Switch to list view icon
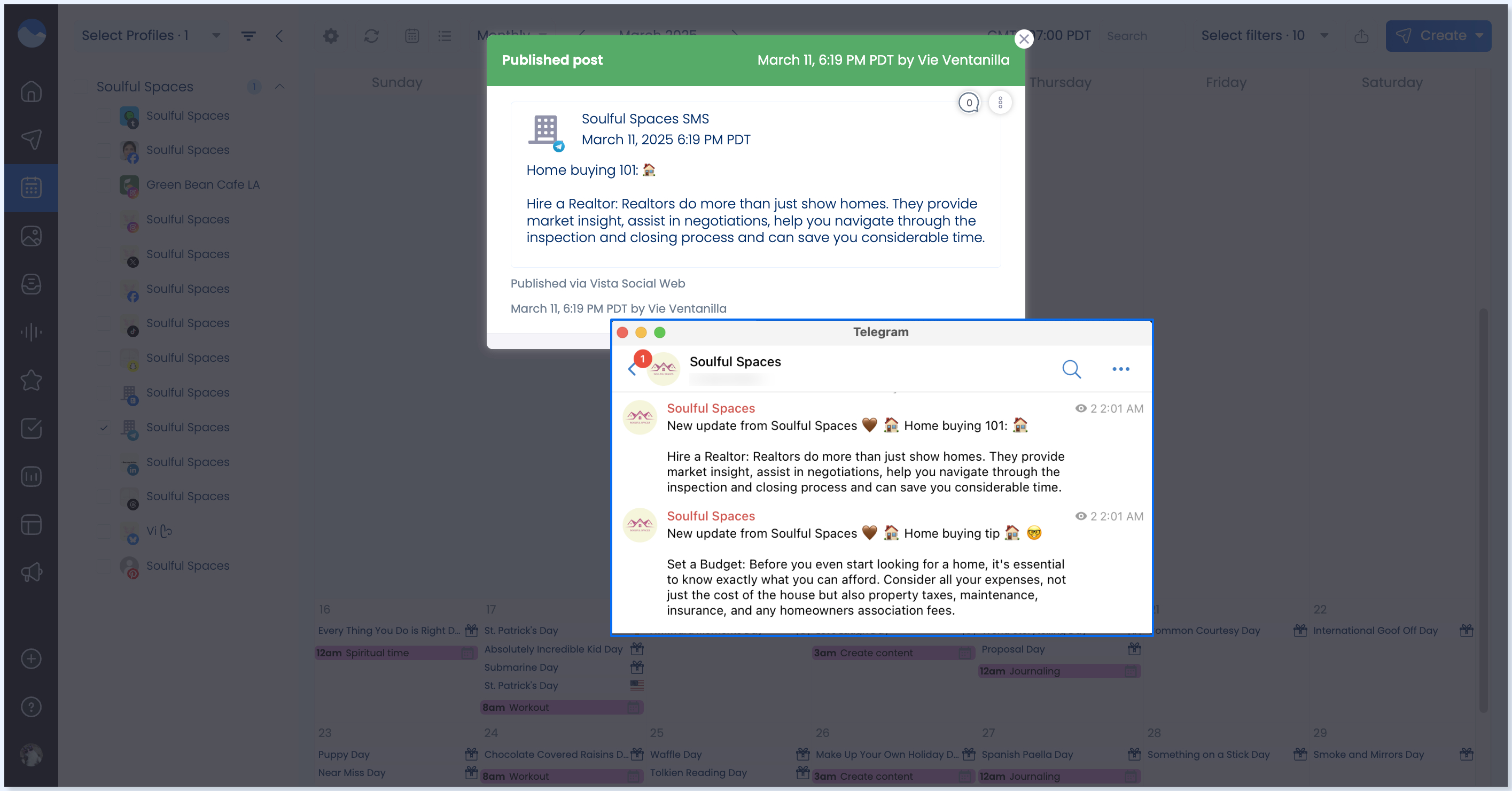The width and height of the screenshot is (1512, 791). [x=445, y=36]
